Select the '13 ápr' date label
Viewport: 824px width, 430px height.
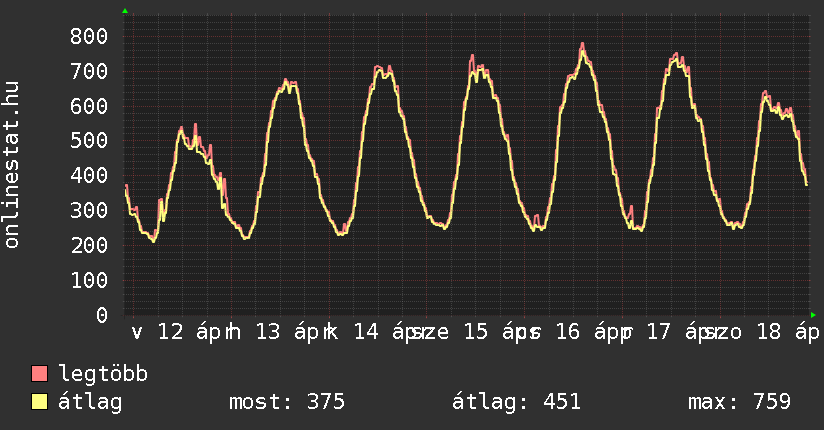coord(291,332)
